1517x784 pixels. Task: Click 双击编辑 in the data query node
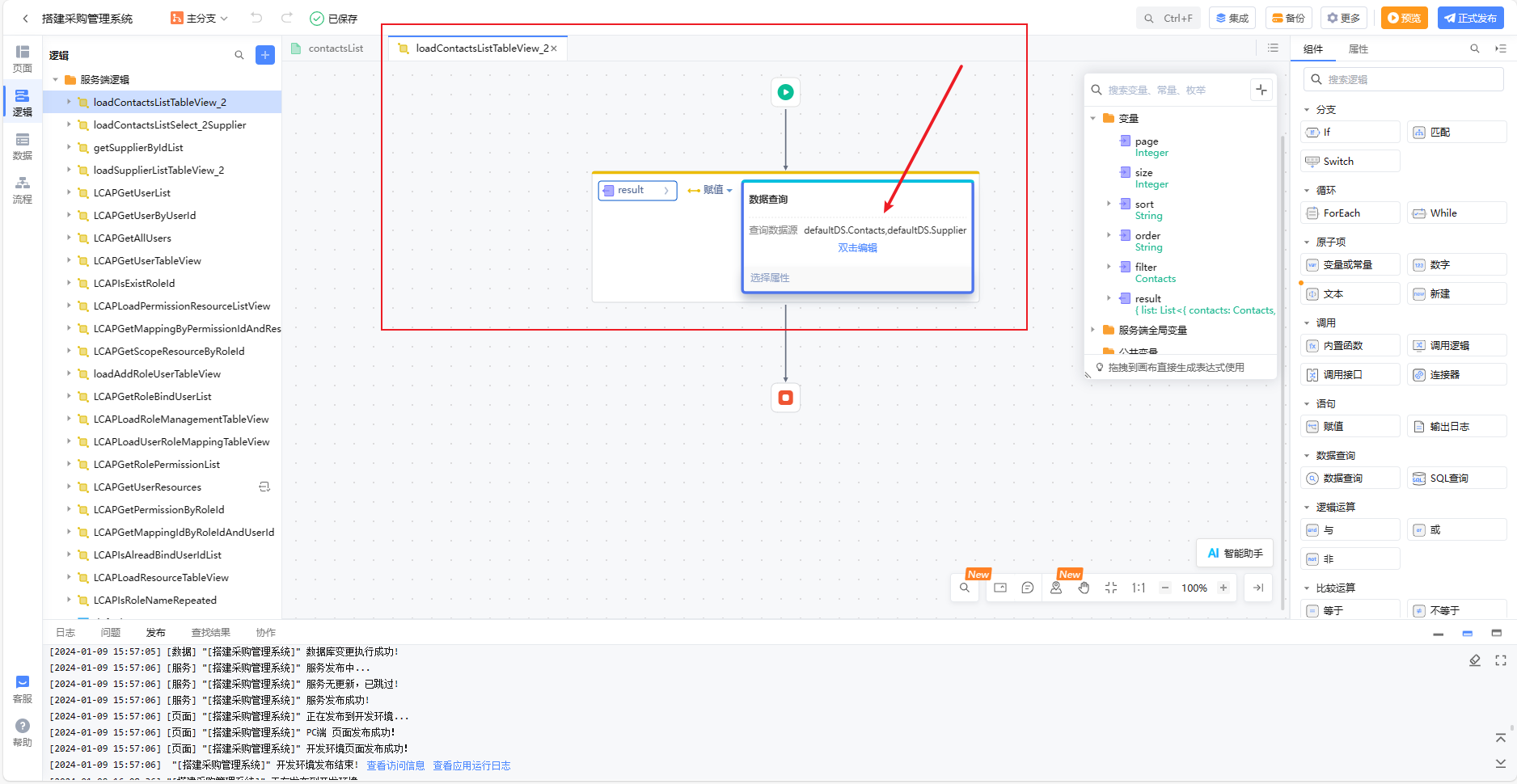[857, 248]
